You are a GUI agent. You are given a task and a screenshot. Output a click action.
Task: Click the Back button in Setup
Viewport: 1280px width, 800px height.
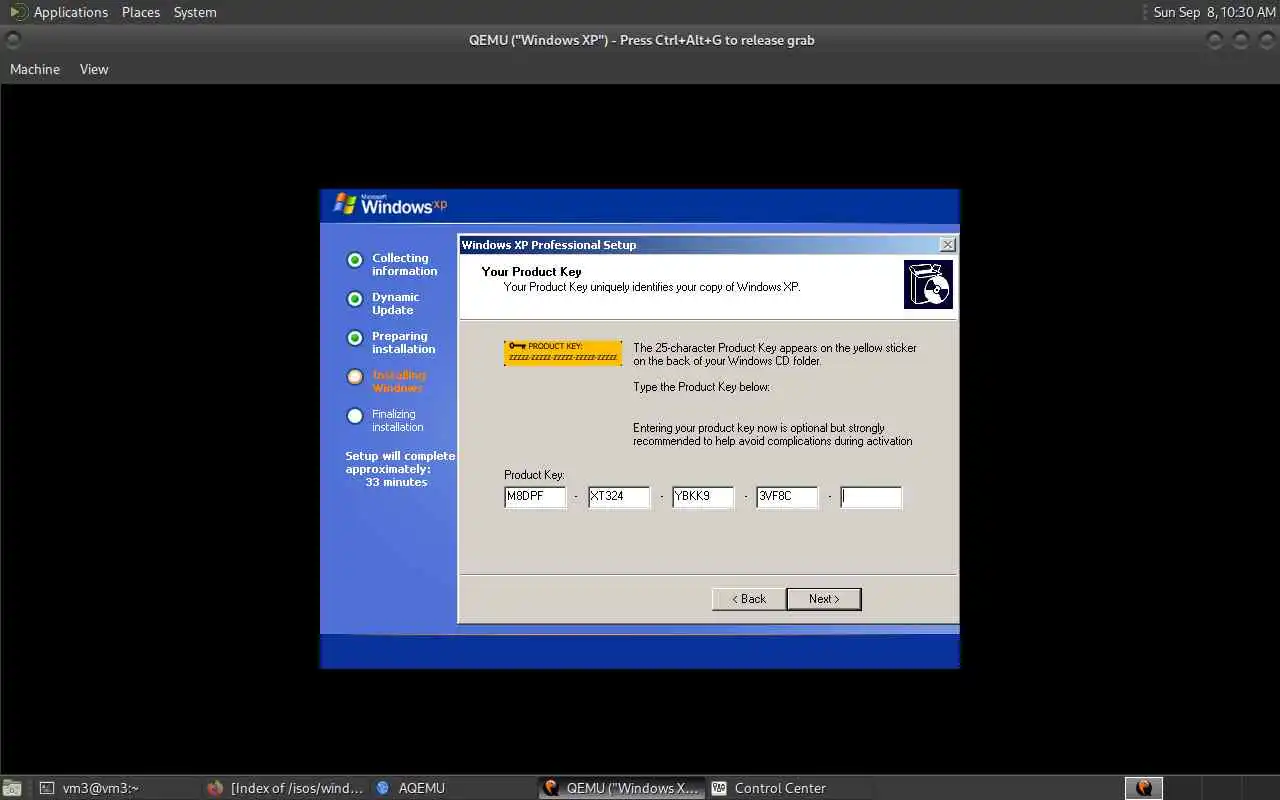pyautogui.click(x=748, y=599)
